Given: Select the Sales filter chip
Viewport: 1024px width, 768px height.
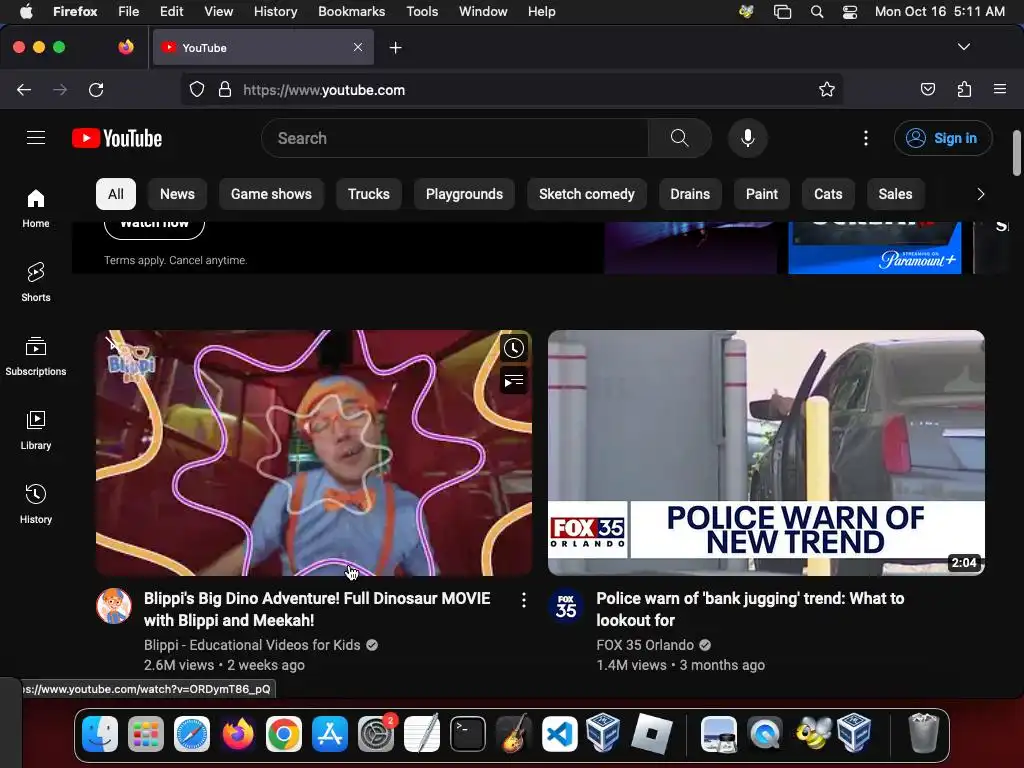Looking at the screenshot, I should pyautogui.click(x=895, y=194).
